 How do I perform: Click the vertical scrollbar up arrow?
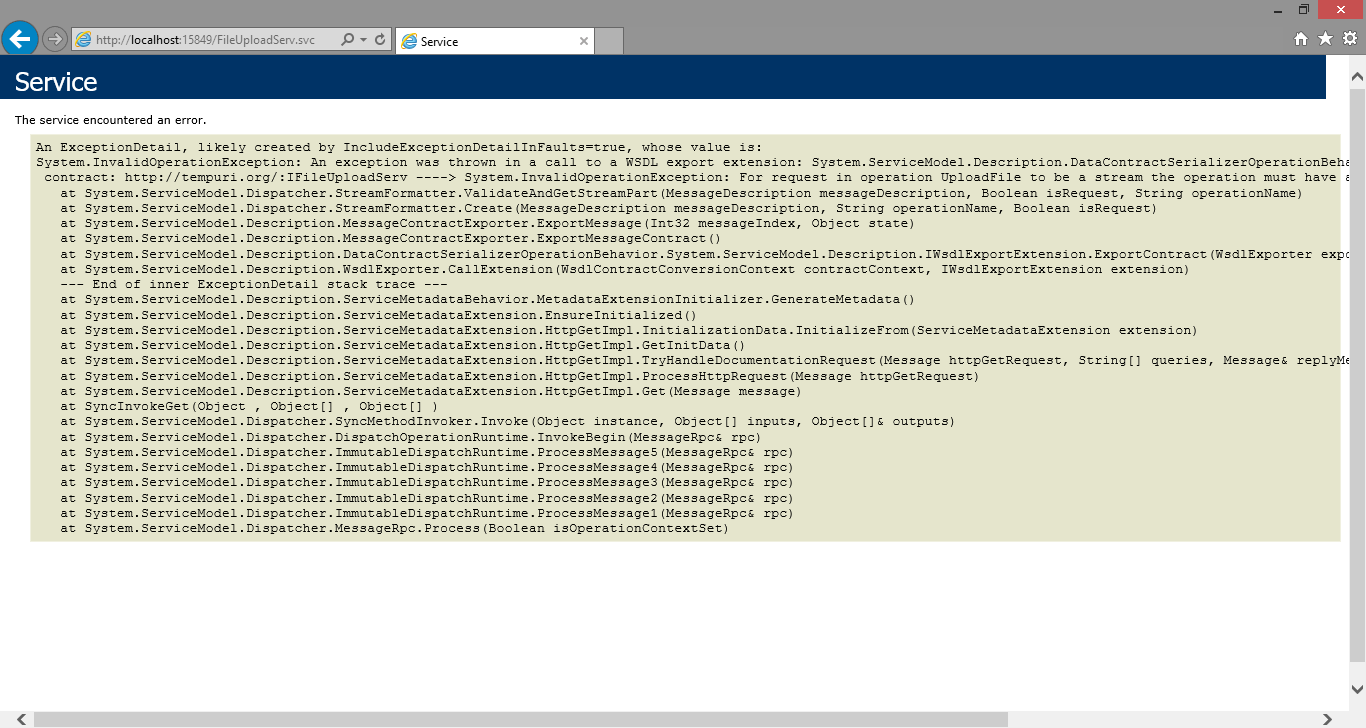tap(1357, 77)
